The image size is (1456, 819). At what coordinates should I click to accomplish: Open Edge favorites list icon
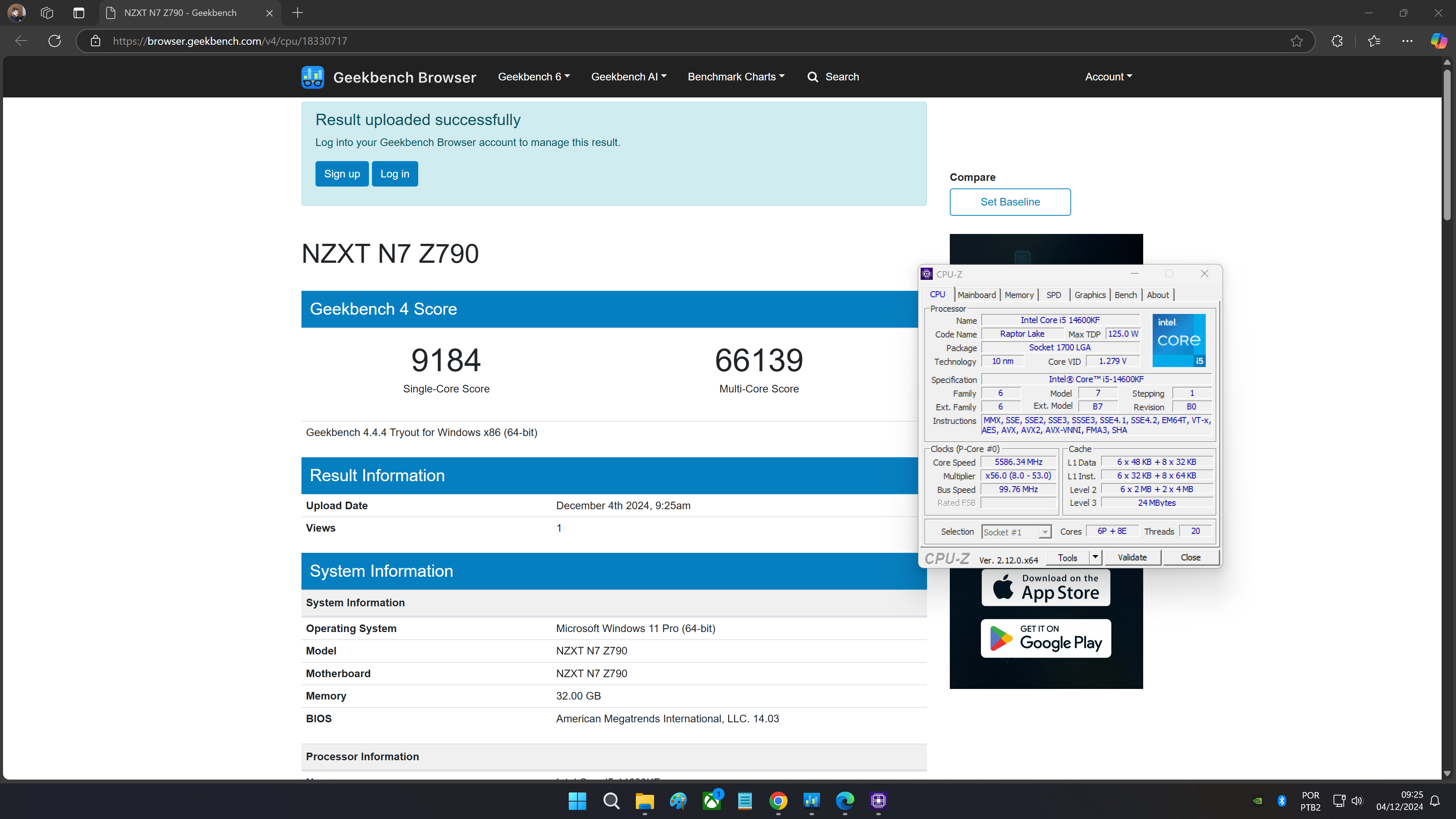pyautogui.click(x=1374, y=41)
